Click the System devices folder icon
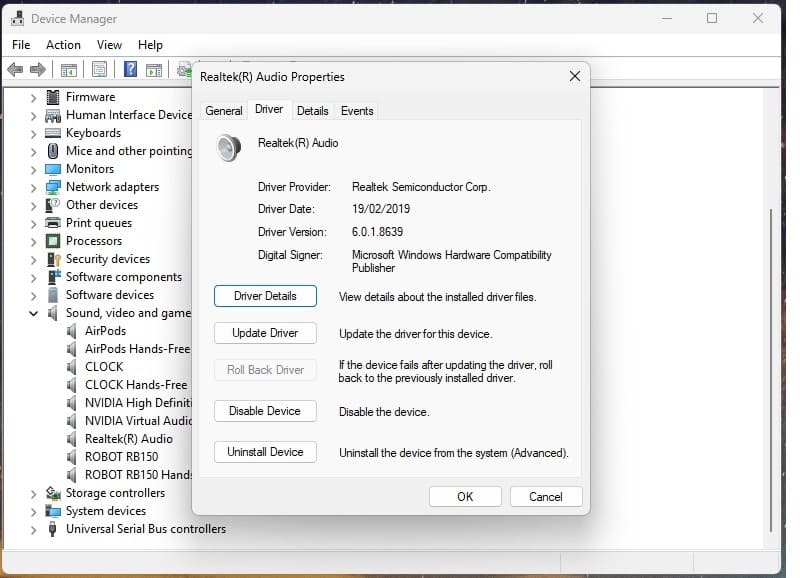Screen dimensions: 800x578 point(53,511)
